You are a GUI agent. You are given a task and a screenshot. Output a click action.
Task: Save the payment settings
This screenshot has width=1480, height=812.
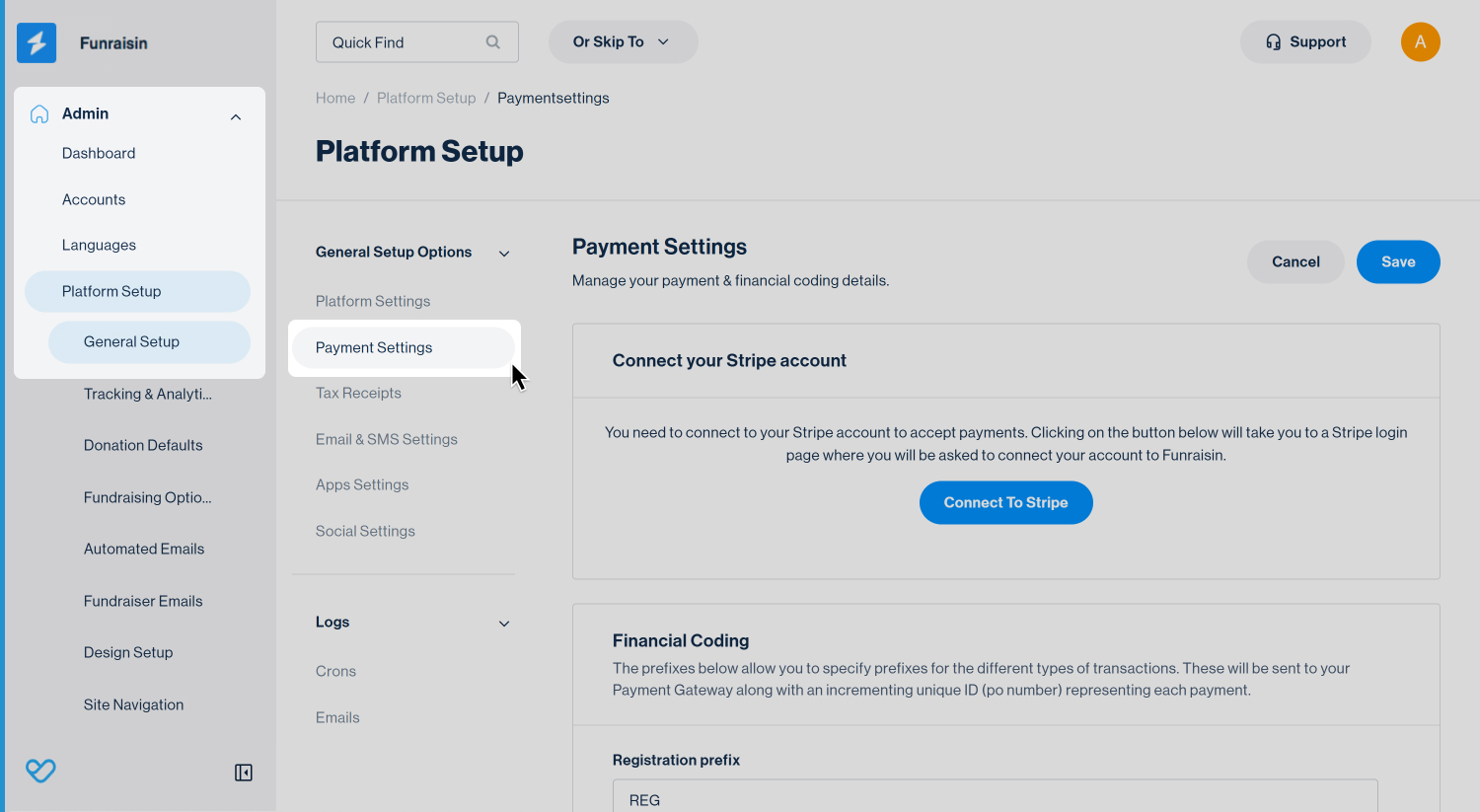click(1398, 261)
